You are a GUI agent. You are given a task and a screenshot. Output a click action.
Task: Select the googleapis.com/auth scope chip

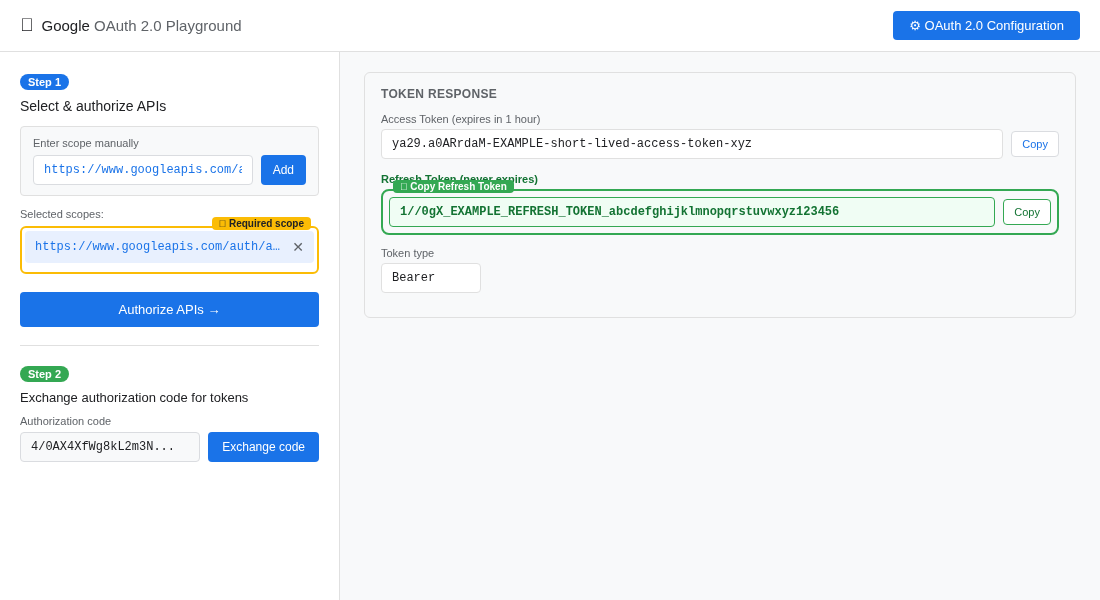pos(169,247)
